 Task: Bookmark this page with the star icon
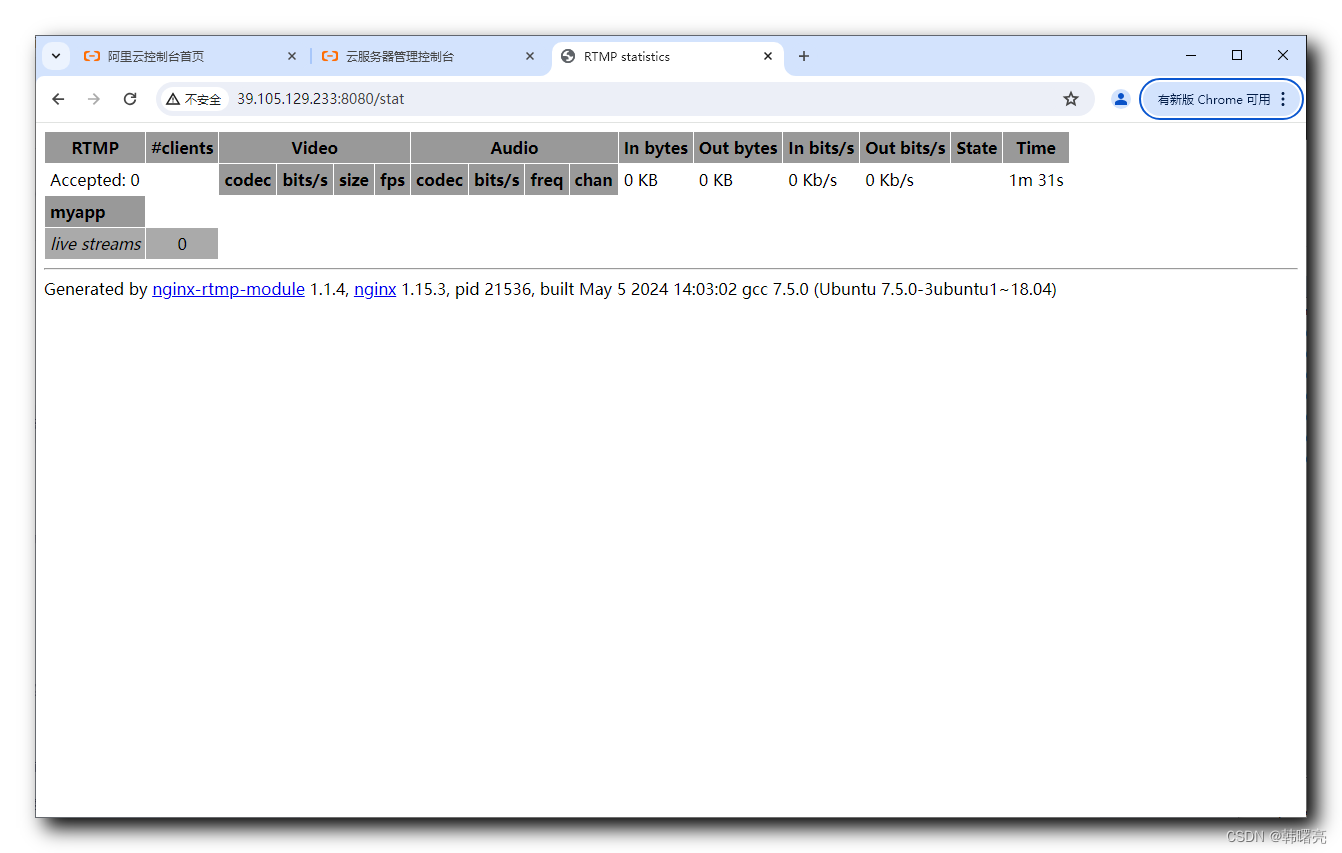(1071, 99)
